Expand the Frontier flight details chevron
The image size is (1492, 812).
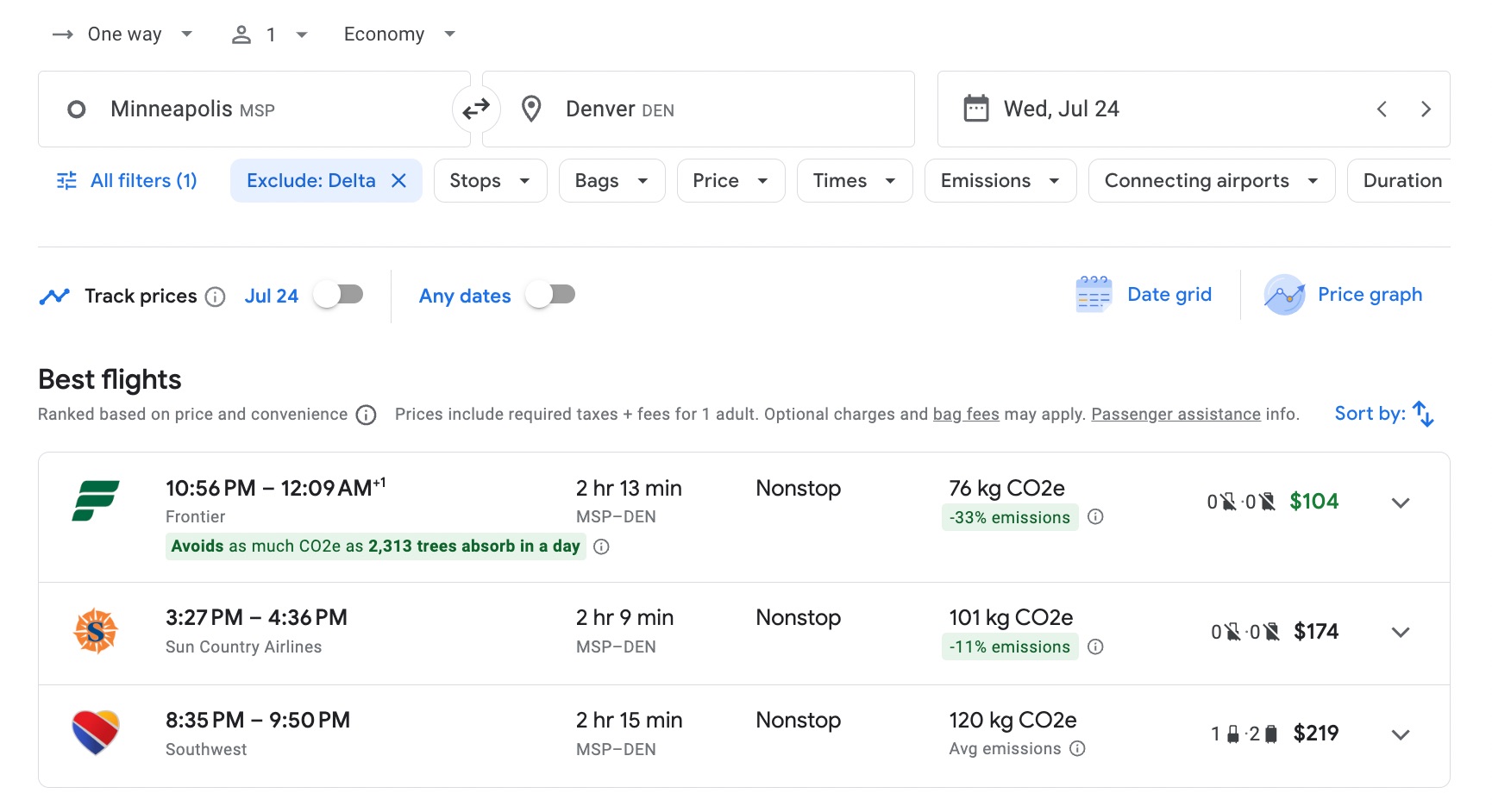pyautogui.click(x=1401, y=503)
